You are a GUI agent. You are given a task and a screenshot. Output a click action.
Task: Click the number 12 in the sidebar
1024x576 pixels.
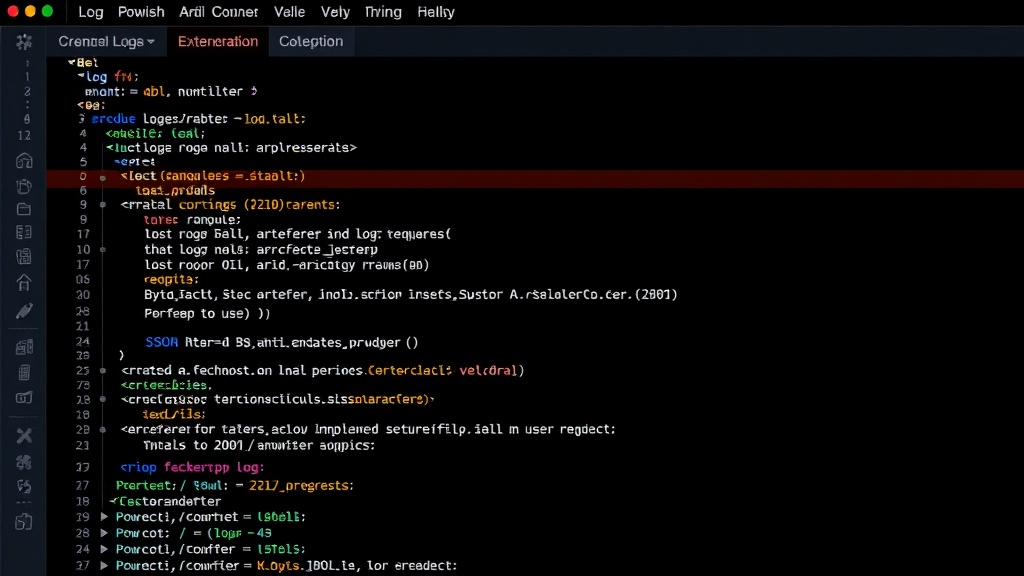click(x=24, y=135)
